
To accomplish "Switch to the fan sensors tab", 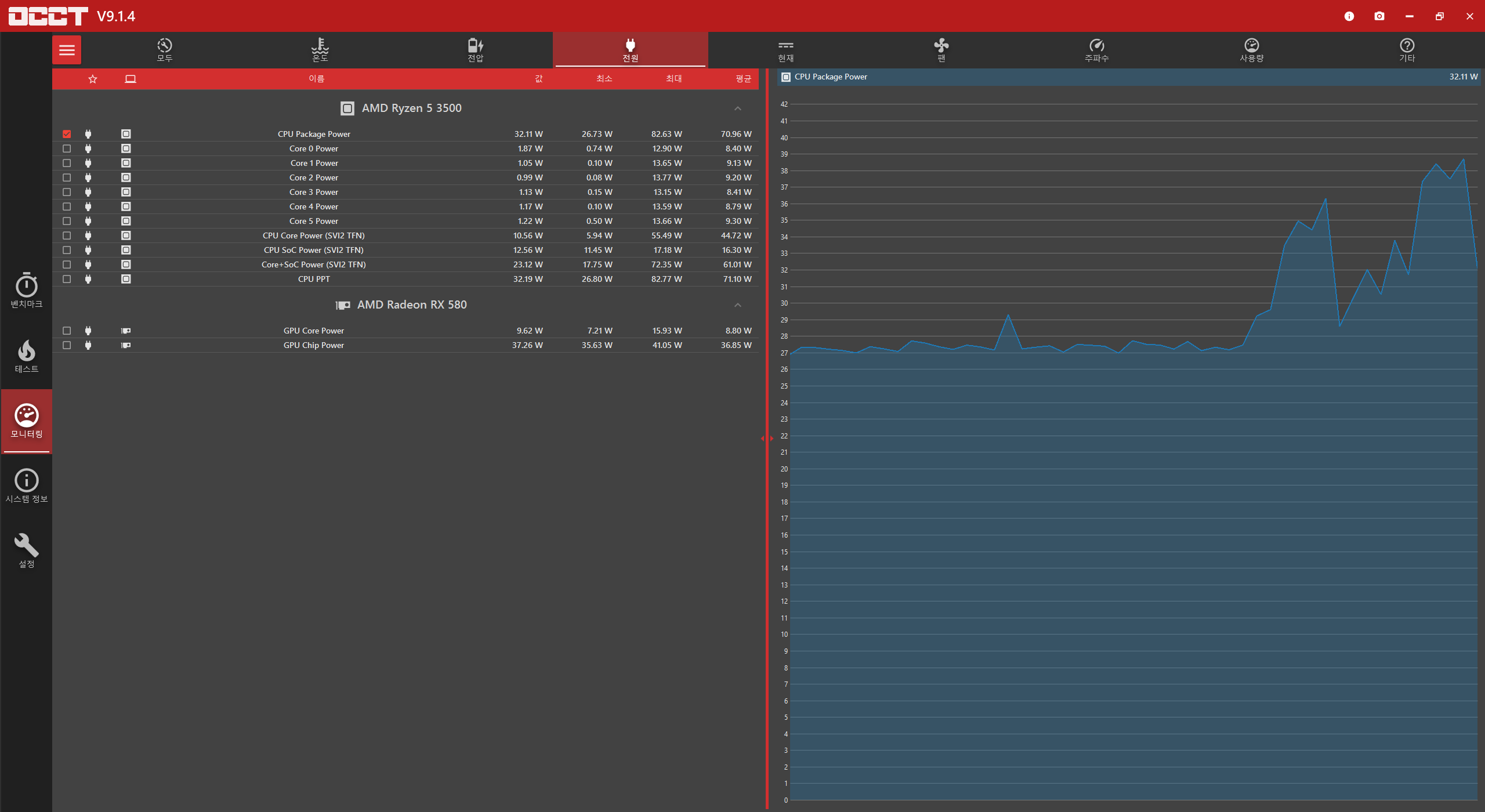I will pyautogui.click(x=941, y=50).
